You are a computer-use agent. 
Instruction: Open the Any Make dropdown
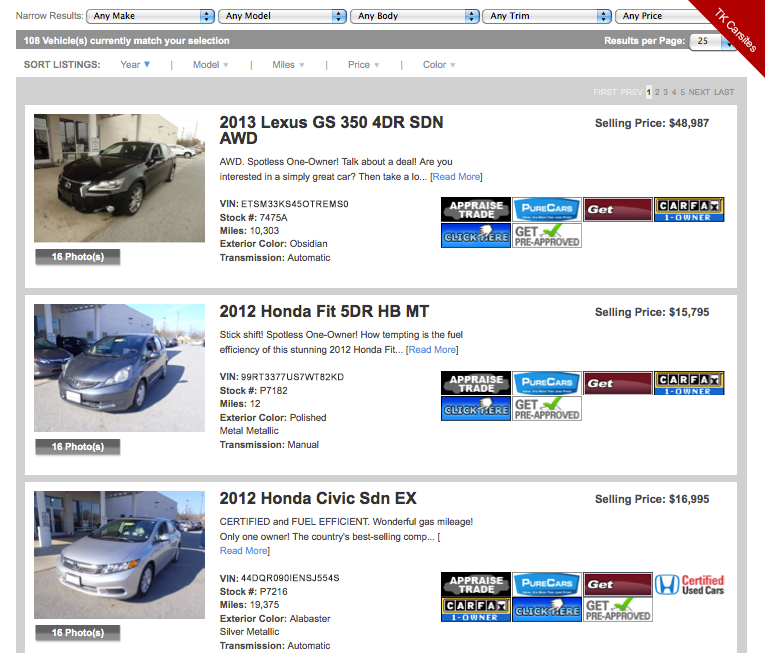coord(150,16)
